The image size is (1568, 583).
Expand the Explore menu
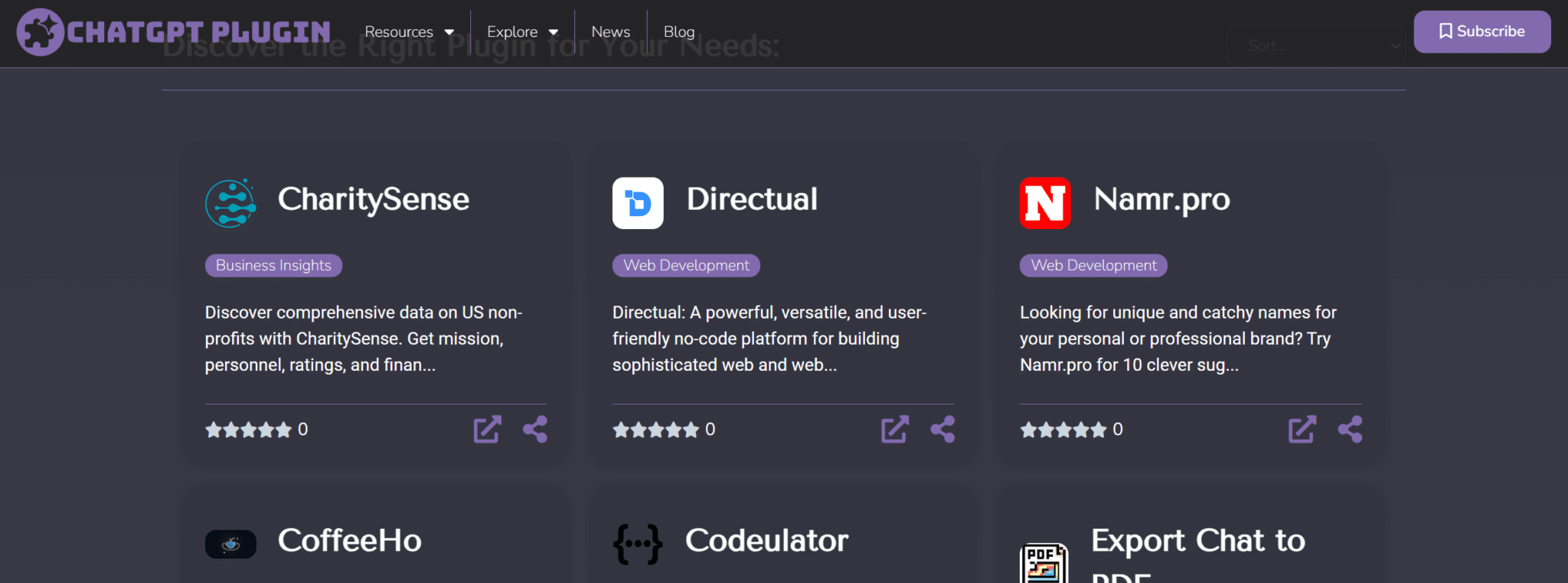click(x=523, y=32)
